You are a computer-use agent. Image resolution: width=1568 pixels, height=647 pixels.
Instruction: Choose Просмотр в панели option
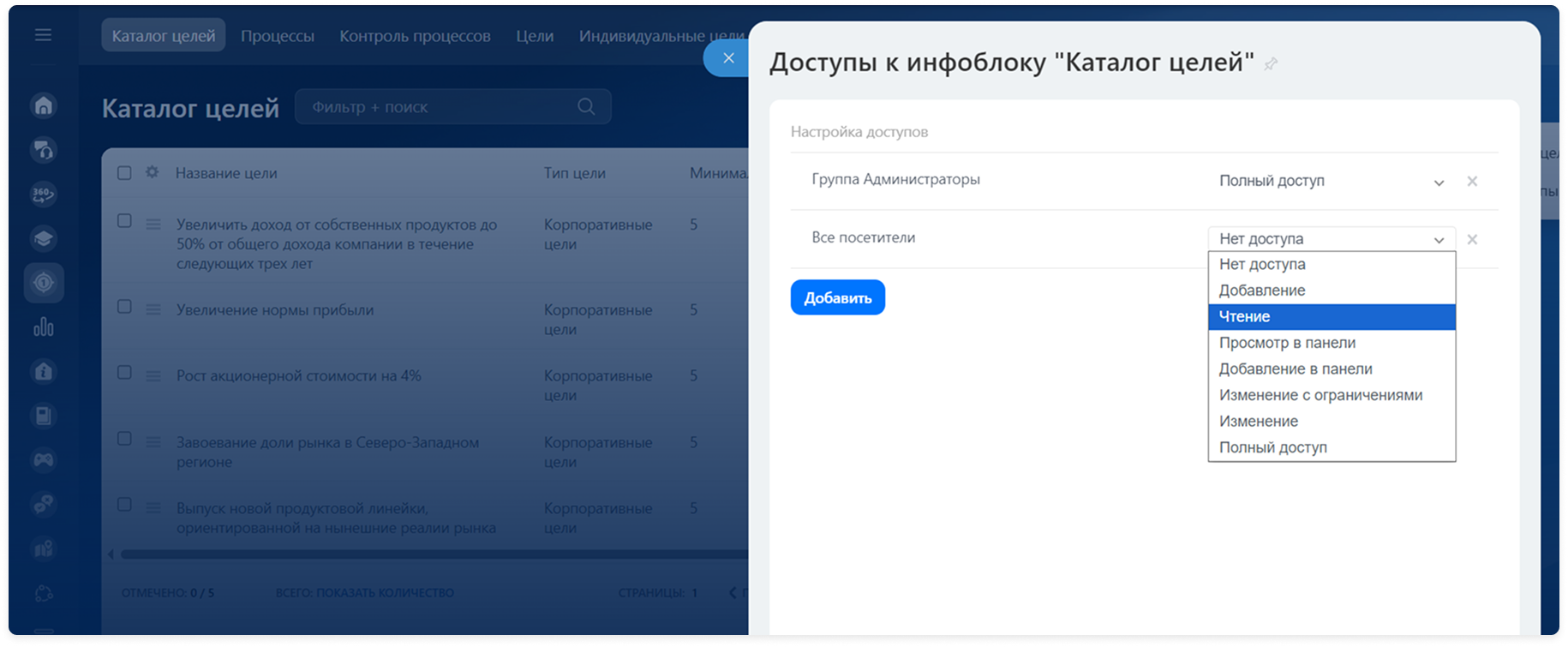coord(1332,343)
